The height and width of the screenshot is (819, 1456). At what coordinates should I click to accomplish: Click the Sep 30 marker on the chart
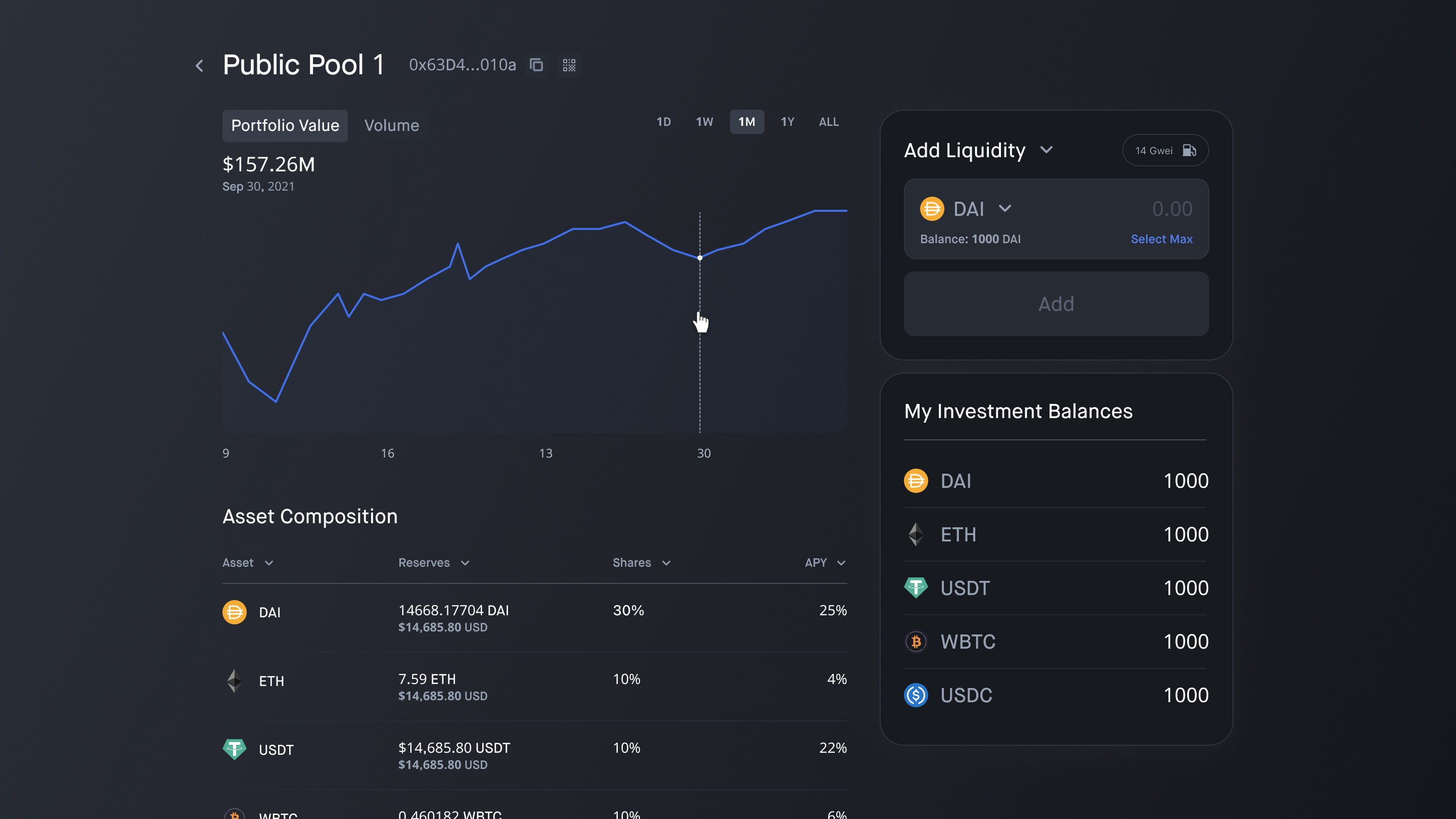coord(700,257)
